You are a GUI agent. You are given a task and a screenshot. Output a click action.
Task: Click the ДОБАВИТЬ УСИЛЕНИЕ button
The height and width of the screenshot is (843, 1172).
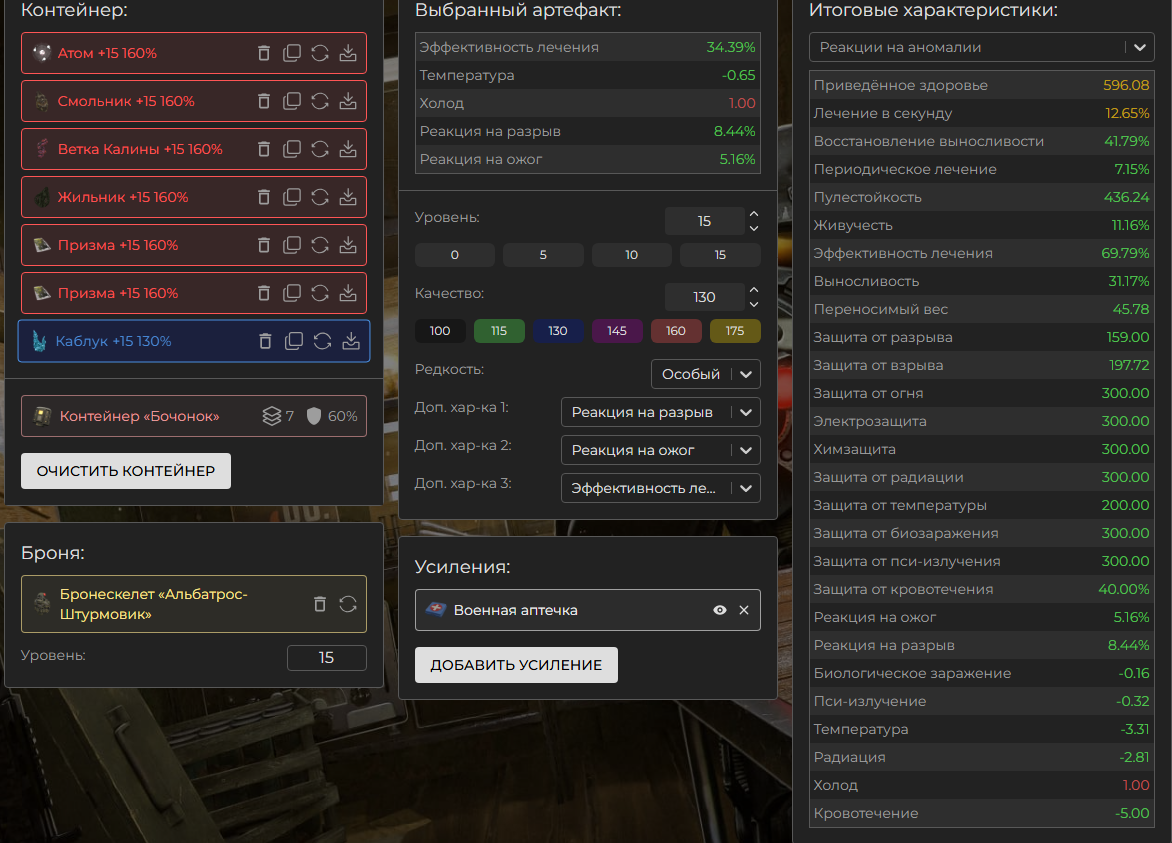pyautogui.click(x=516, y=665)
